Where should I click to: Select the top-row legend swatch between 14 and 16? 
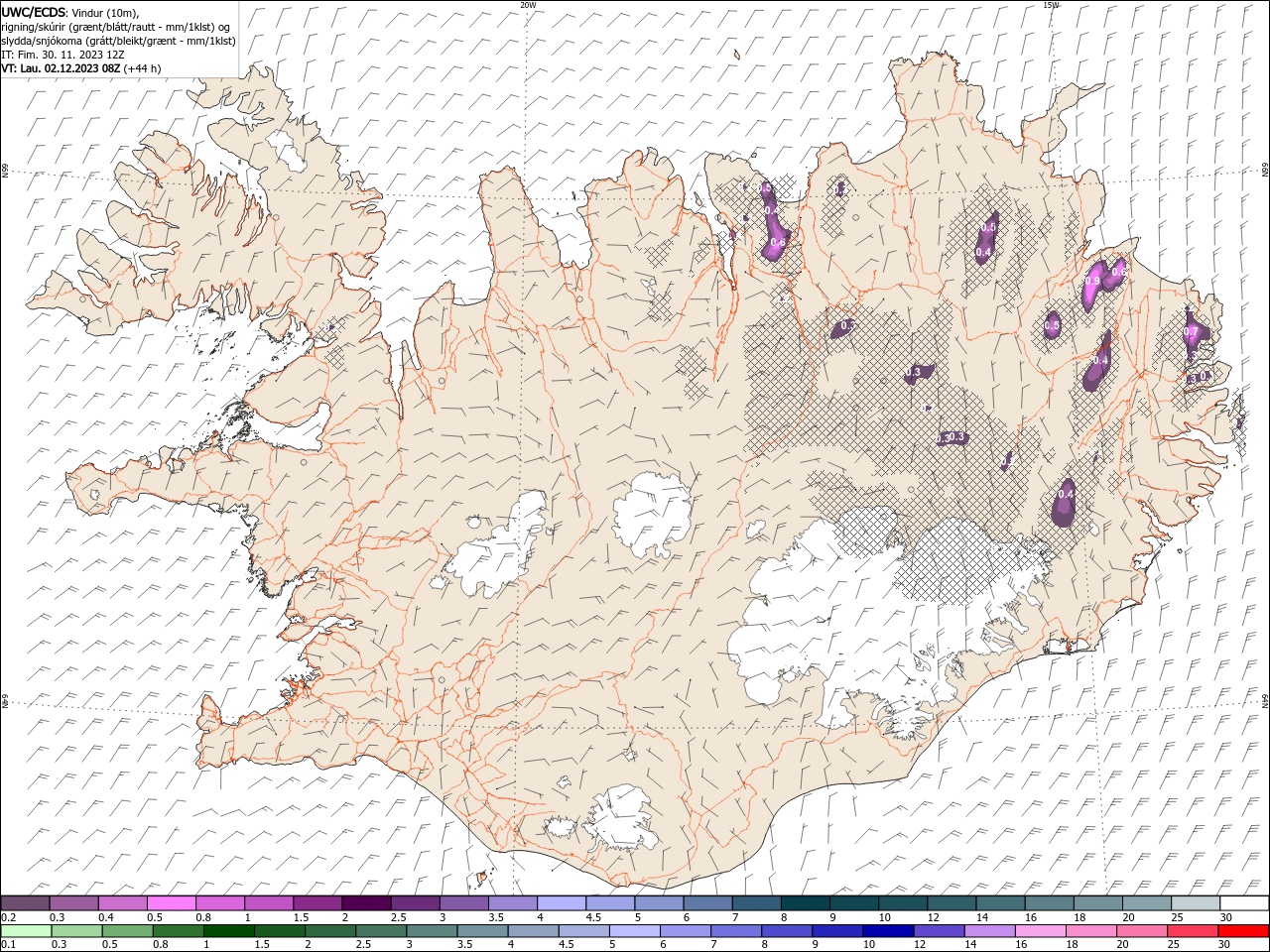999,903
